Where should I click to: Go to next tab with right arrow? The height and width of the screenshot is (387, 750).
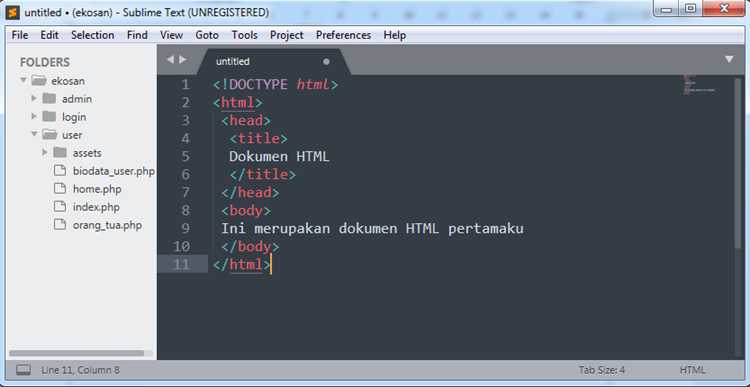tap(182, 60)
